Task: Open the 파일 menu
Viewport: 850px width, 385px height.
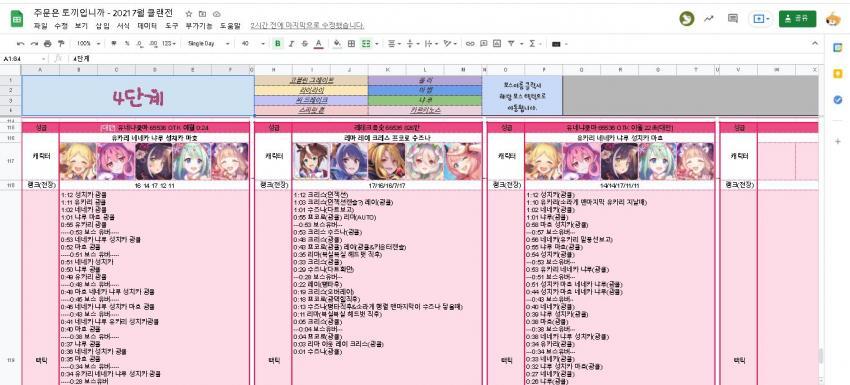Action: tap(40, 25)
